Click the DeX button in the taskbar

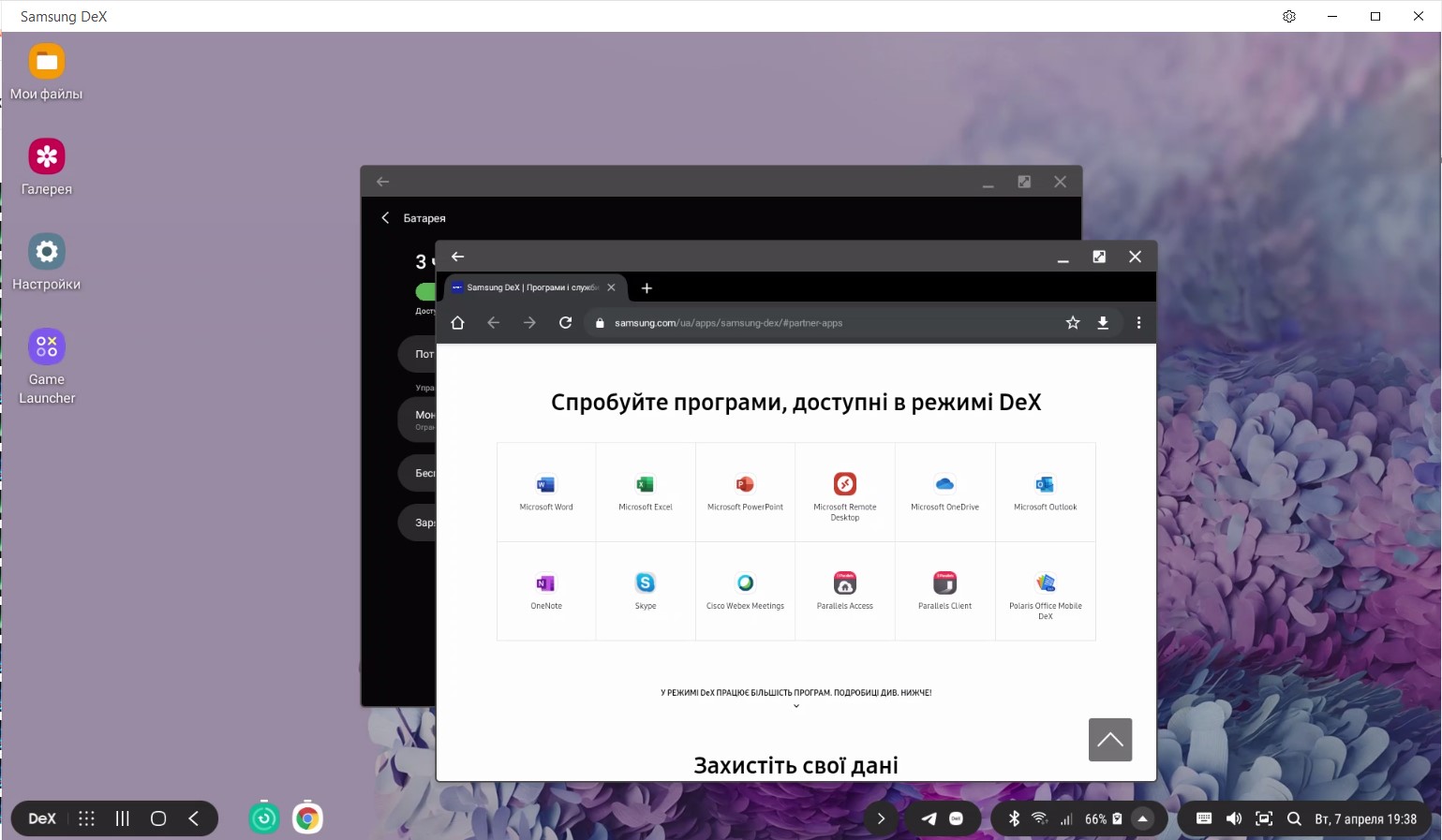point(42,818)
